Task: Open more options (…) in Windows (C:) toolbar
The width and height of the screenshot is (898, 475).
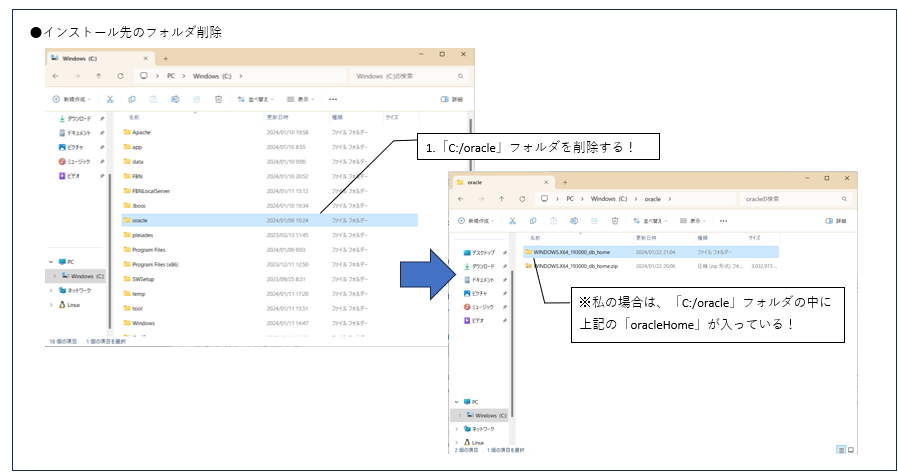Action: pos(333,99)
